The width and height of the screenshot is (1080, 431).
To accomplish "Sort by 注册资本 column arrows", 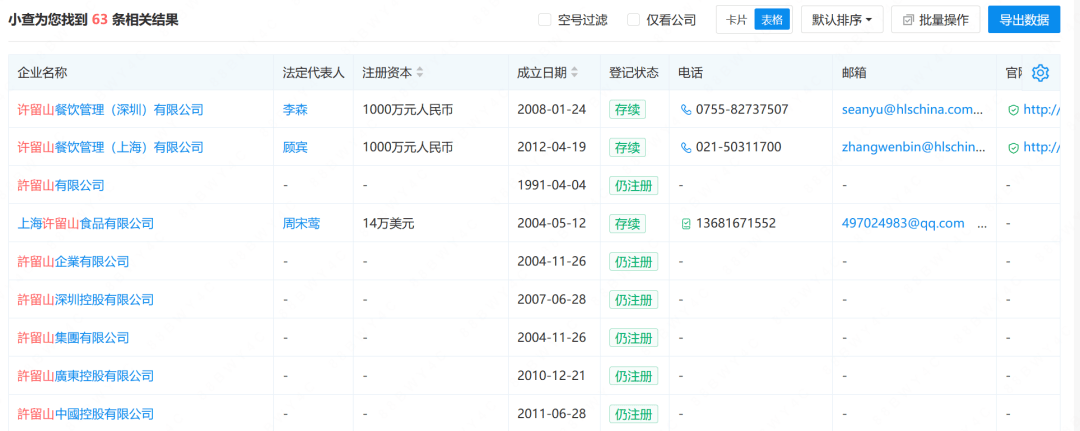I will coord(420,72).
